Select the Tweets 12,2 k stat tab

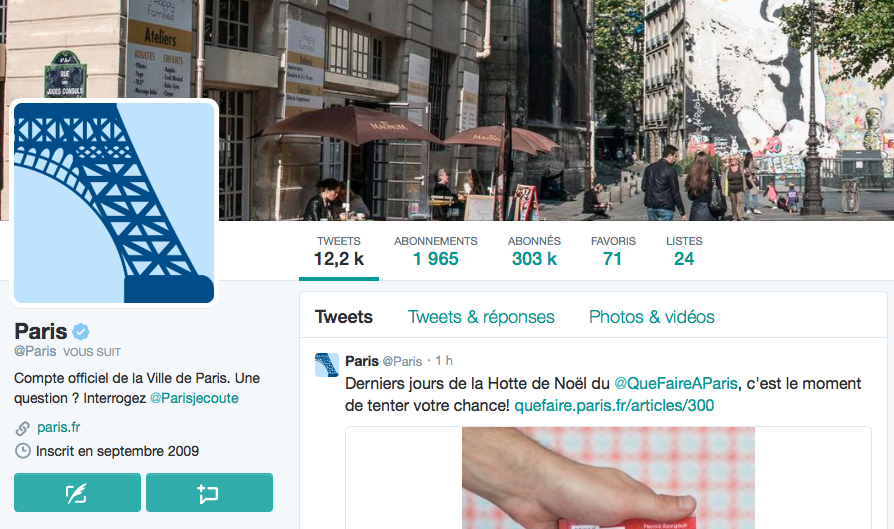[x=339, y=251]
